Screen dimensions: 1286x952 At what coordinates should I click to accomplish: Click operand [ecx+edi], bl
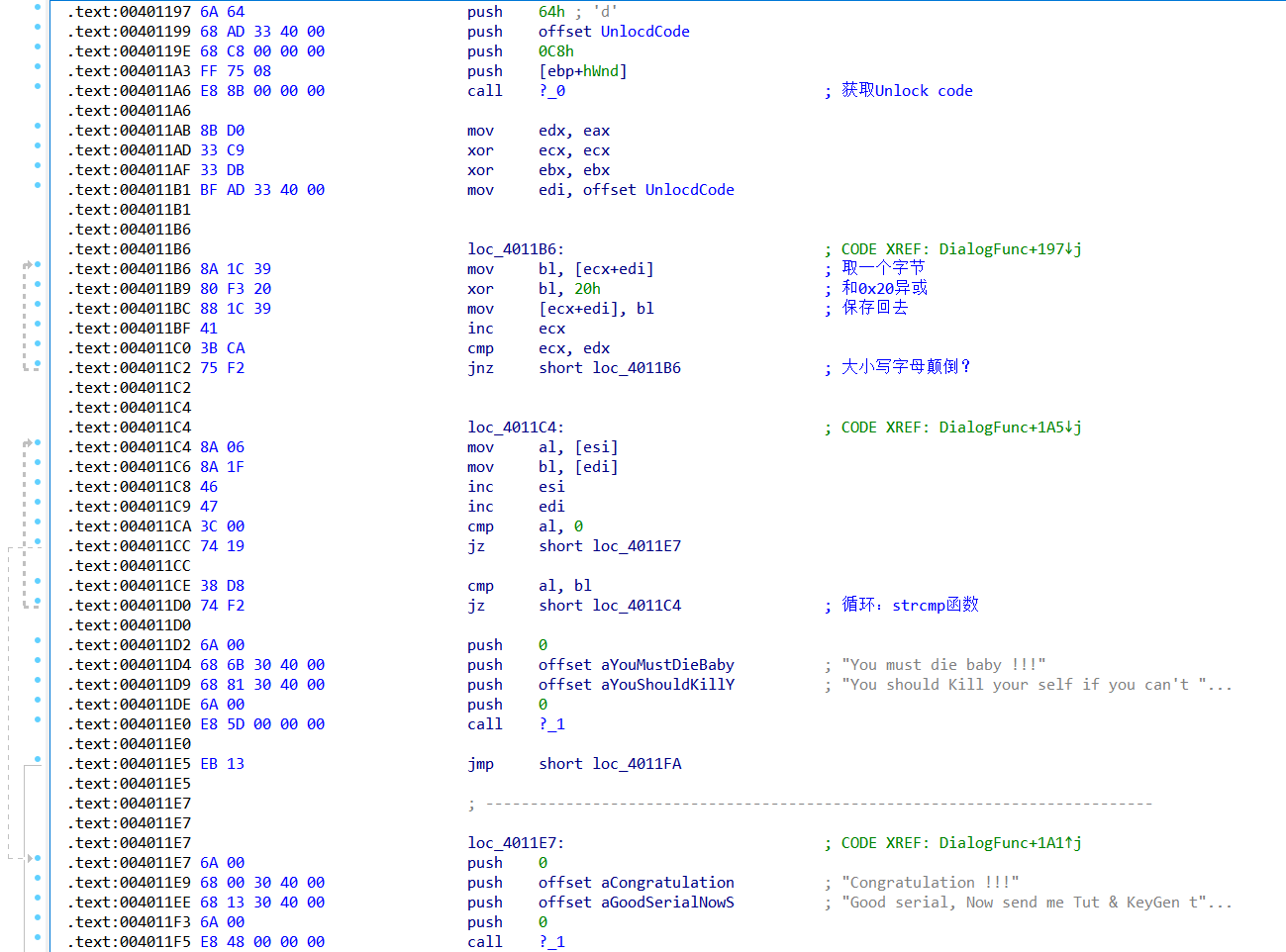click(596, 309)
